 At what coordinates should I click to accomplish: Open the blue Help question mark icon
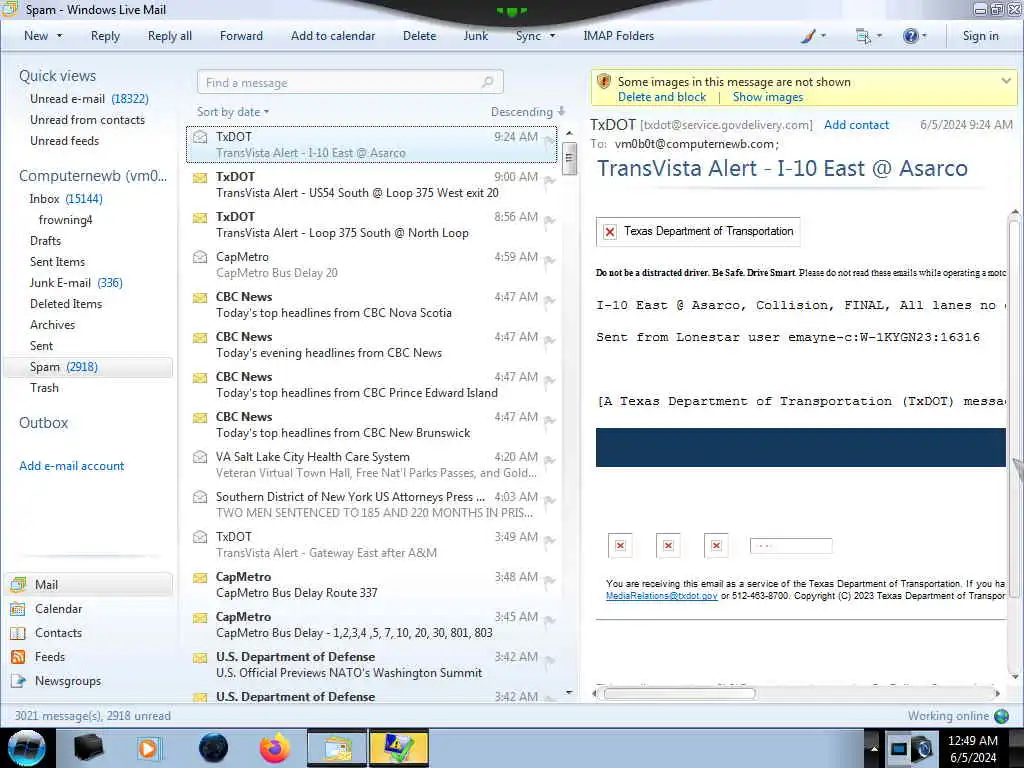coord(910,36)
